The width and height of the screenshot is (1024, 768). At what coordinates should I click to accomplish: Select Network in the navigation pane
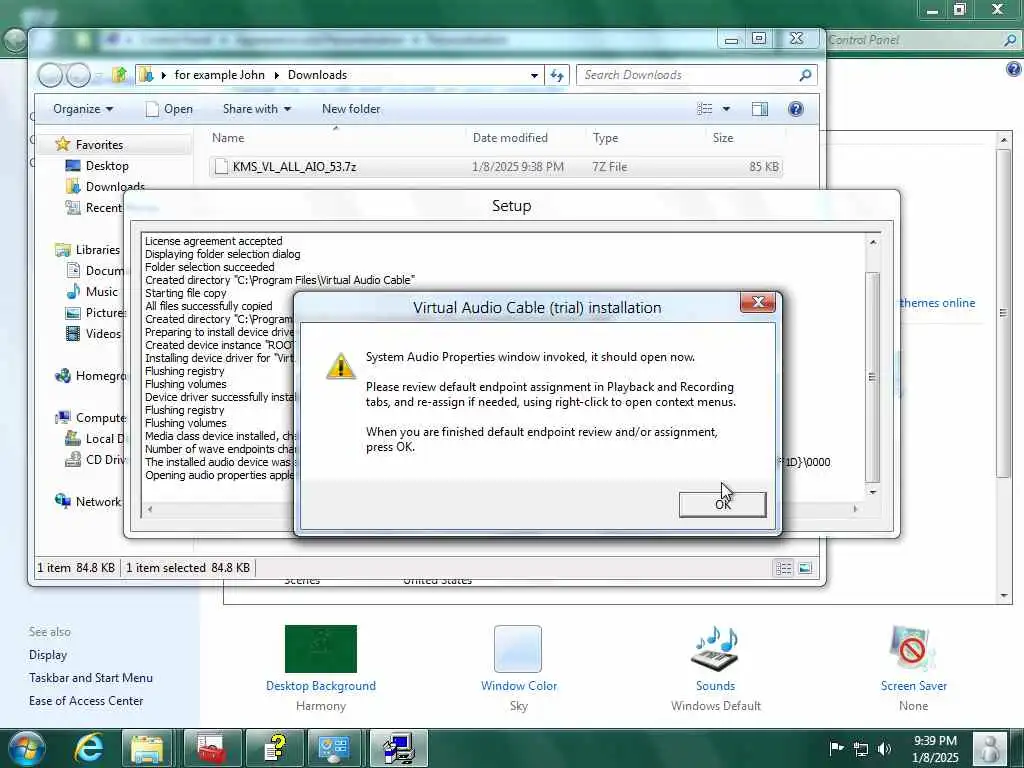(x=99, y=502)
